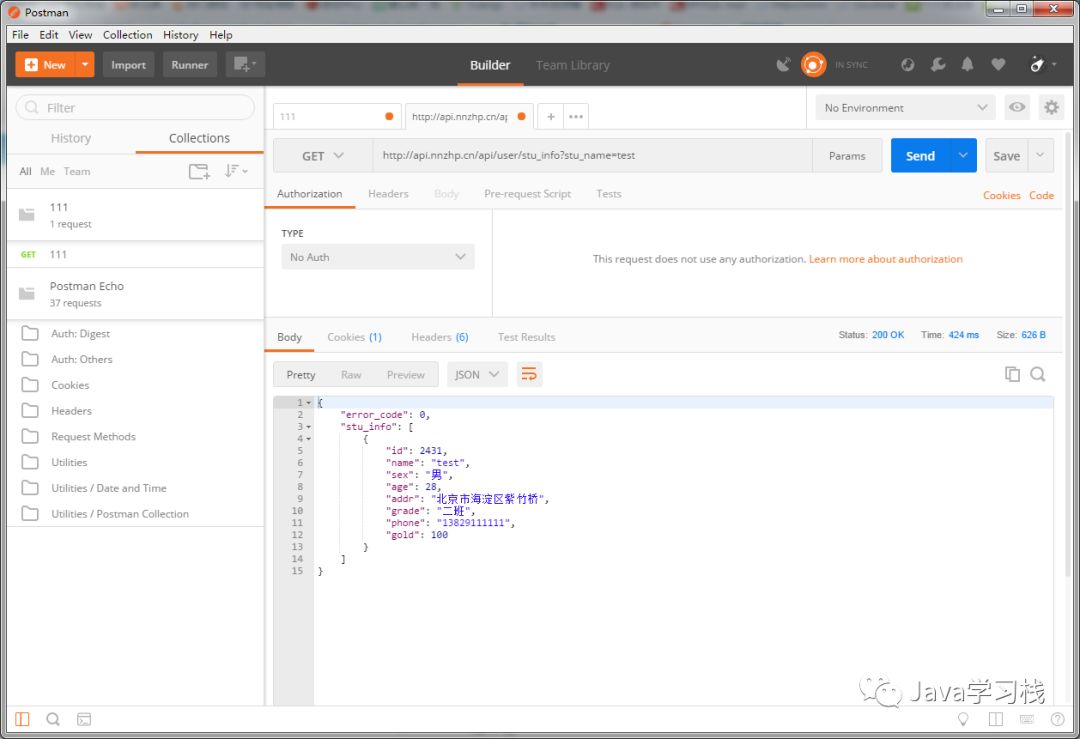This screenshot has height=739, width=1080.
Task: Click the new window icon in toolbar
Action: [x=245, y=65]
